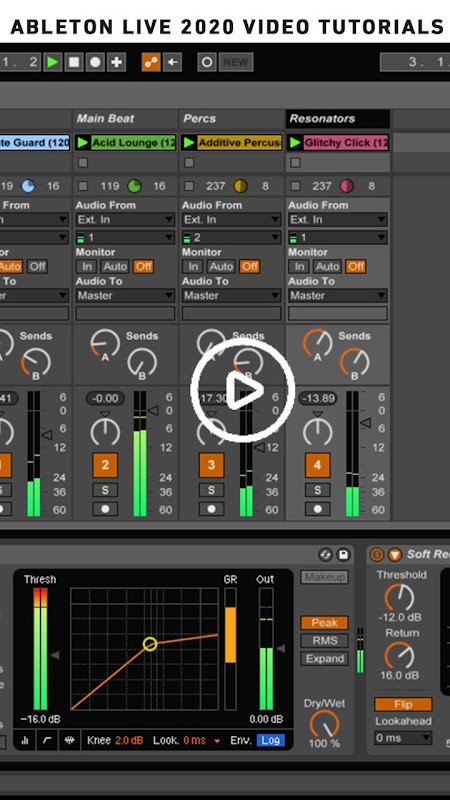
Task: Click the Compressor Dry/Wet knob
Action: click(x=324, y=724)
